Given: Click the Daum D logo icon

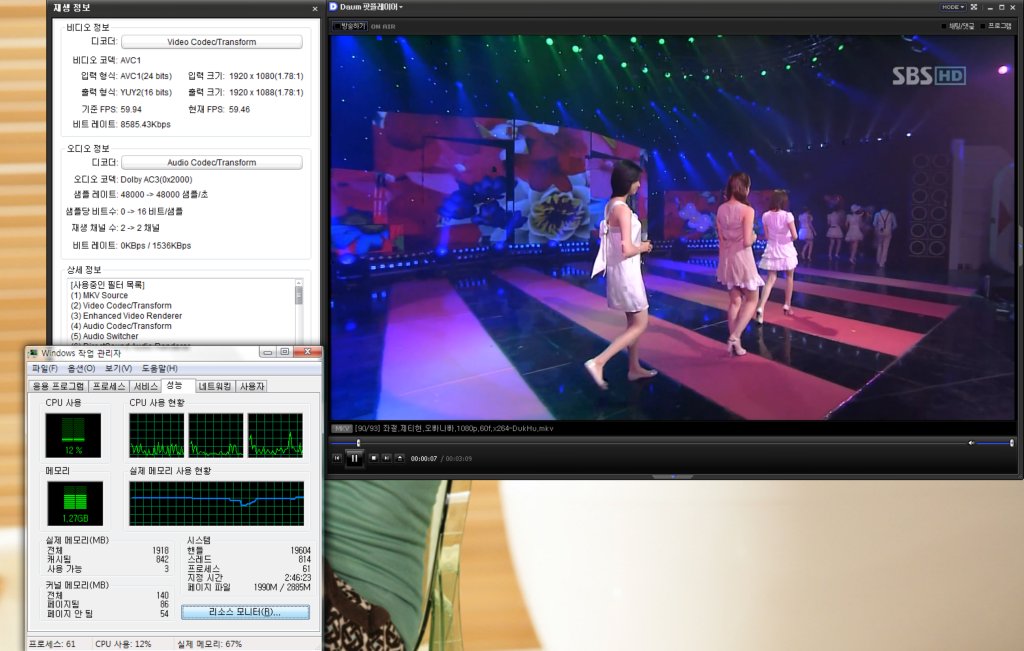Looking at the screenshot, I should (333, 7).
